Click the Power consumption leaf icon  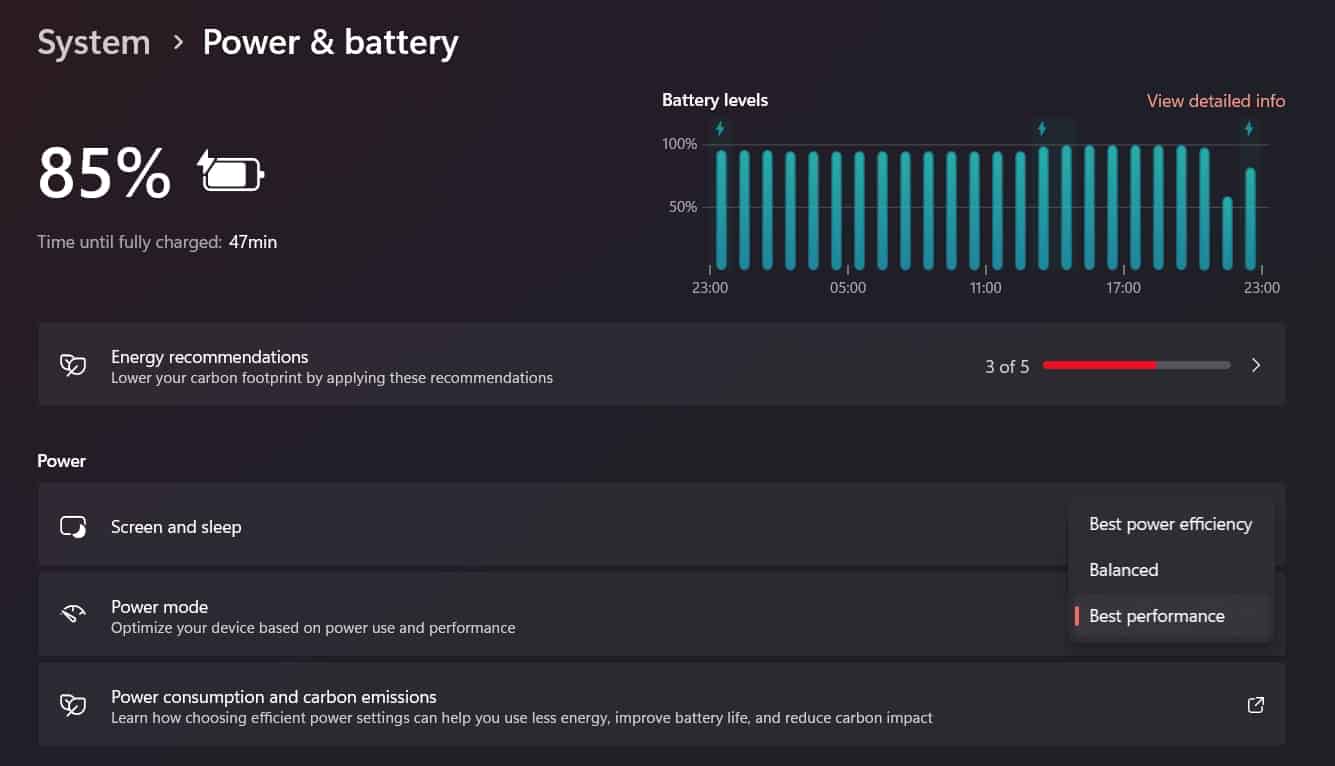pyautogui.click(x=73, y=705)
